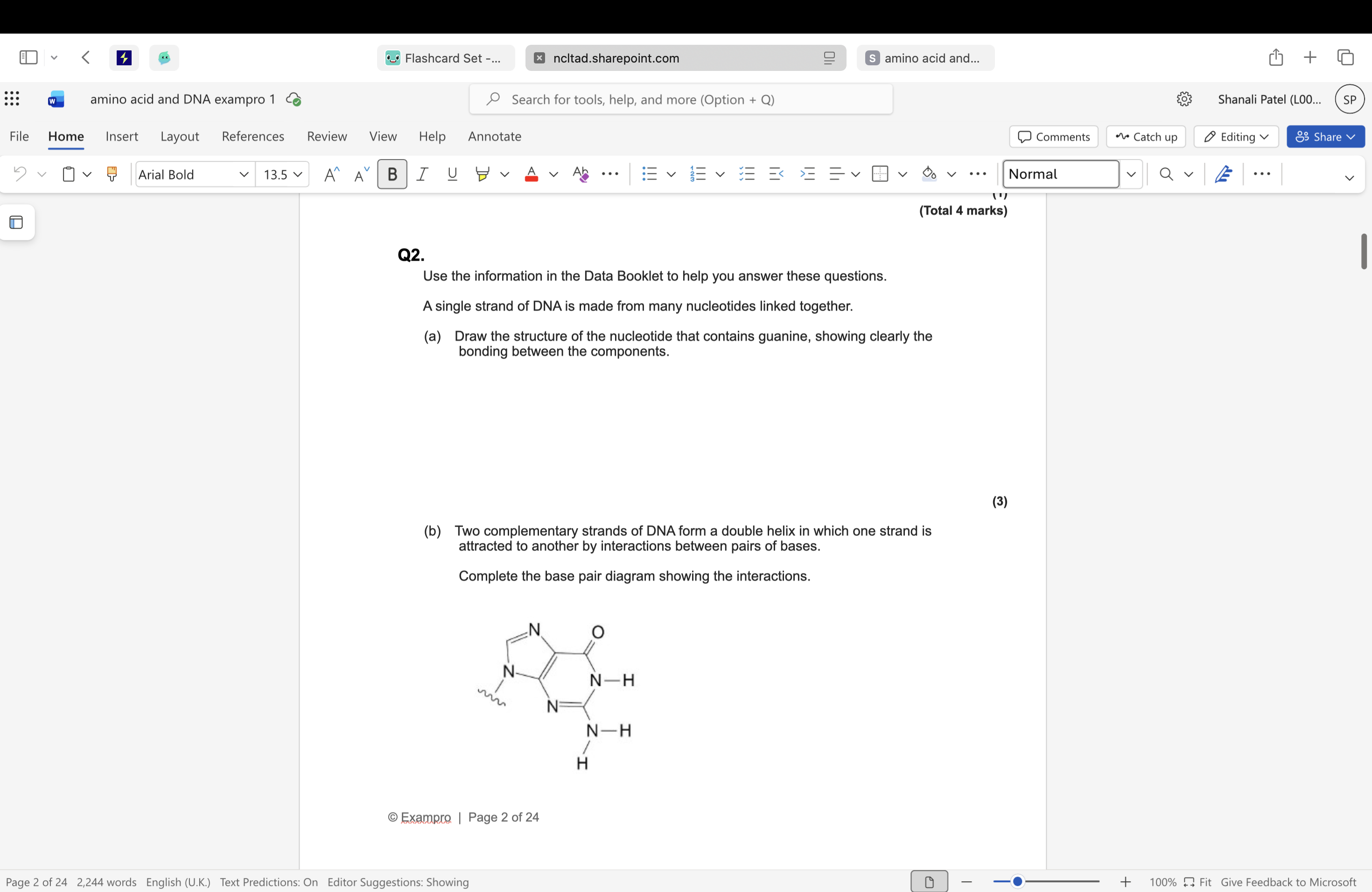This screenshot has height=892, width=1372.
Task: Toggle Text Predictions in the status bar
Action: [269, 882]
